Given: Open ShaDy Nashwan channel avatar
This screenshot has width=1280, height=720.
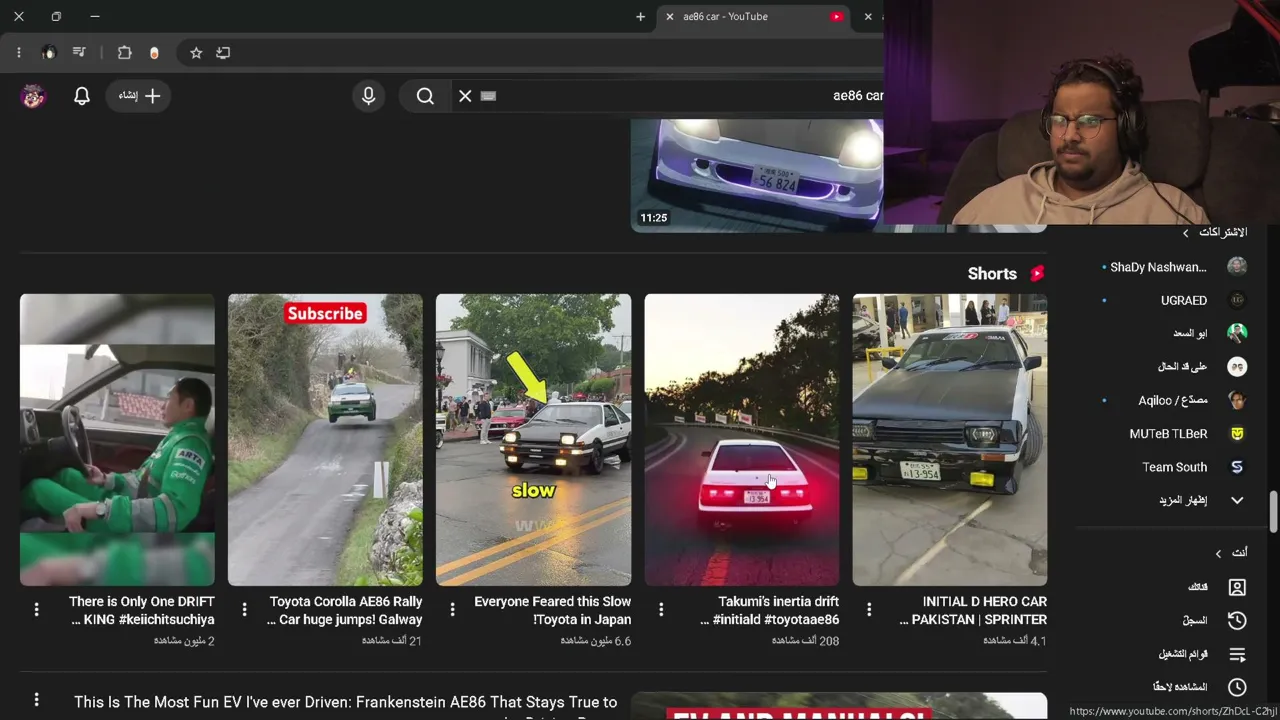Looking at the screenshot, I should pos(1237,267).
